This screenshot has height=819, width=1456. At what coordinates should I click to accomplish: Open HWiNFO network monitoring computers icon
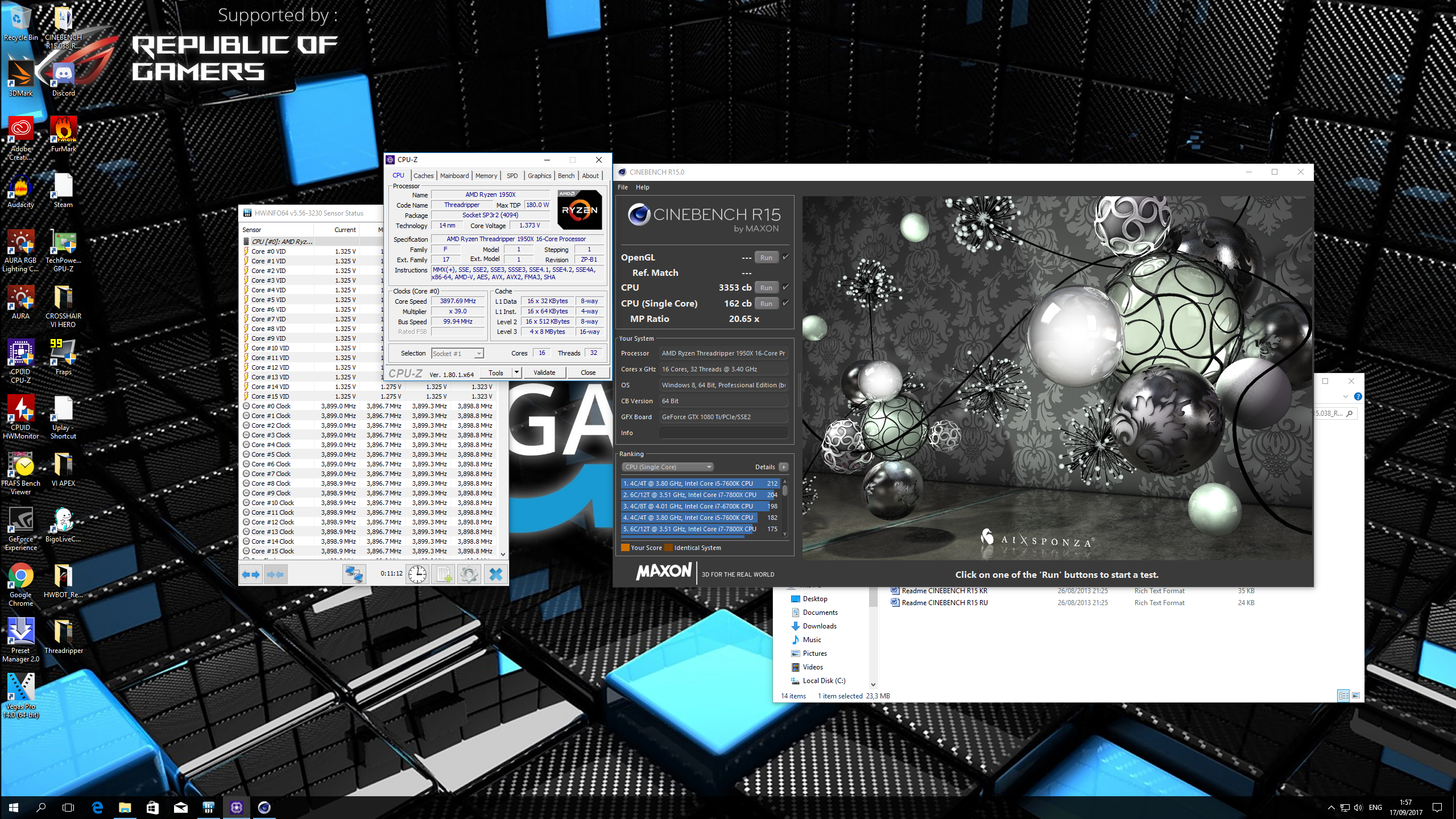click(x=354, y=574)
